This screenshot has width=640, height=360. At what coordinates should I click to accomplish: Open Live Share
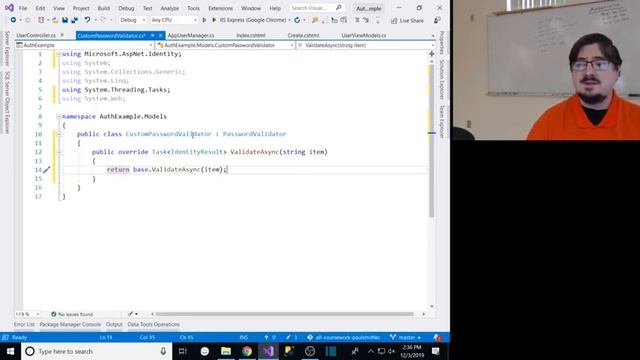[407, 20]
